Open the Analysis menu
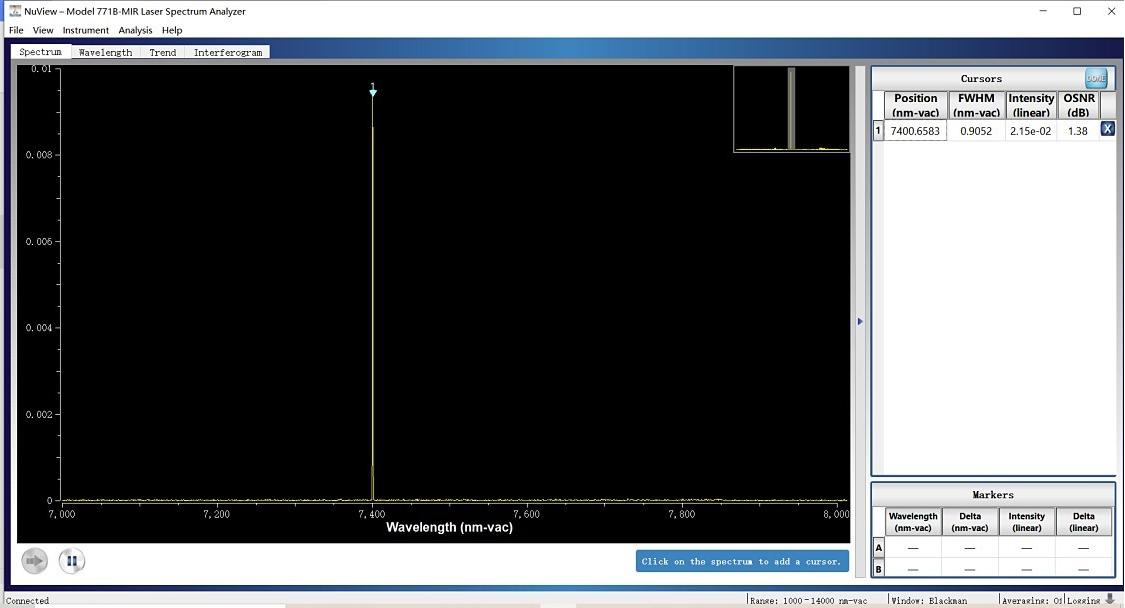The width and height of the screenshot is (1125, 608). (135, 30)
